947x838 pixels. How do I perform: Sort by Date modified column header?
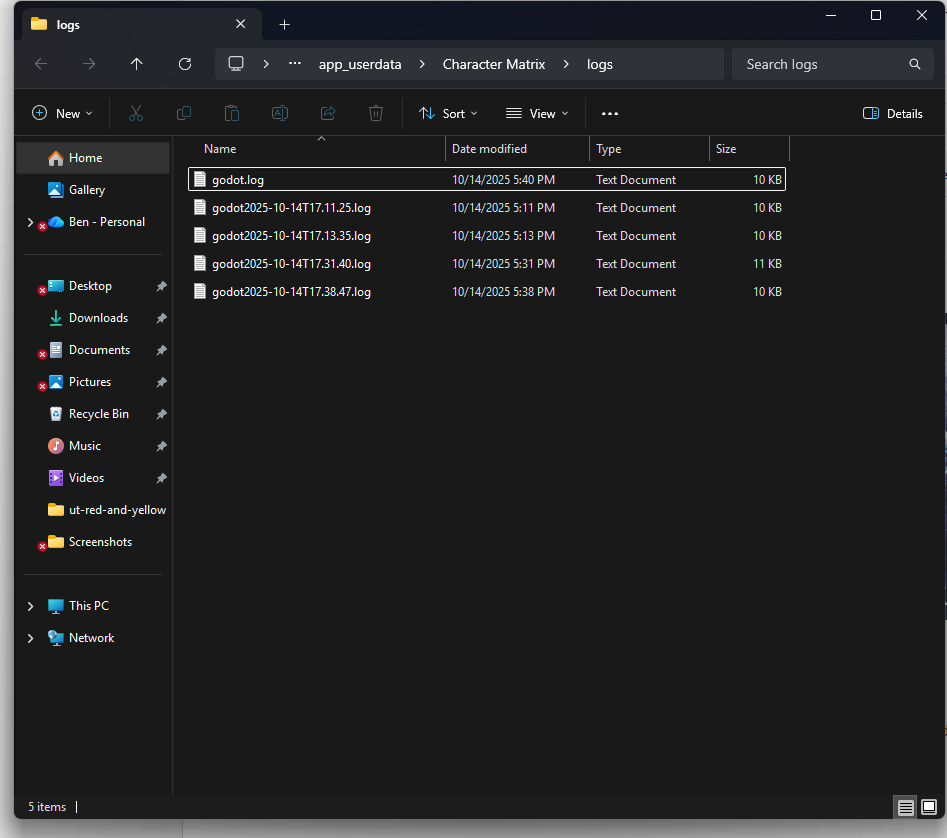pos(518,149)
